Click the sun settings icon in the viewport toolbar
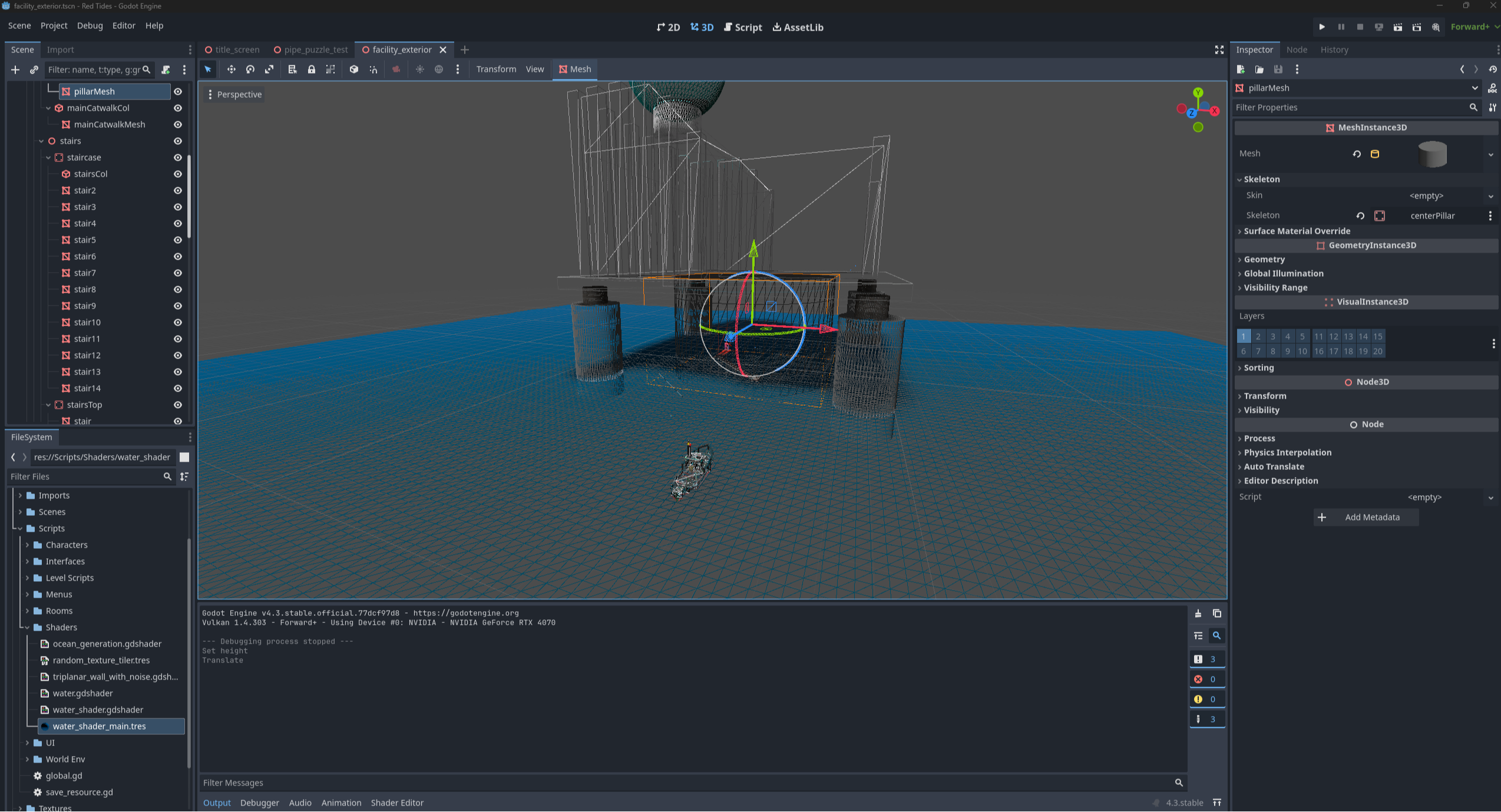This screenshot has width=1501, height=812. click(419, 69)
